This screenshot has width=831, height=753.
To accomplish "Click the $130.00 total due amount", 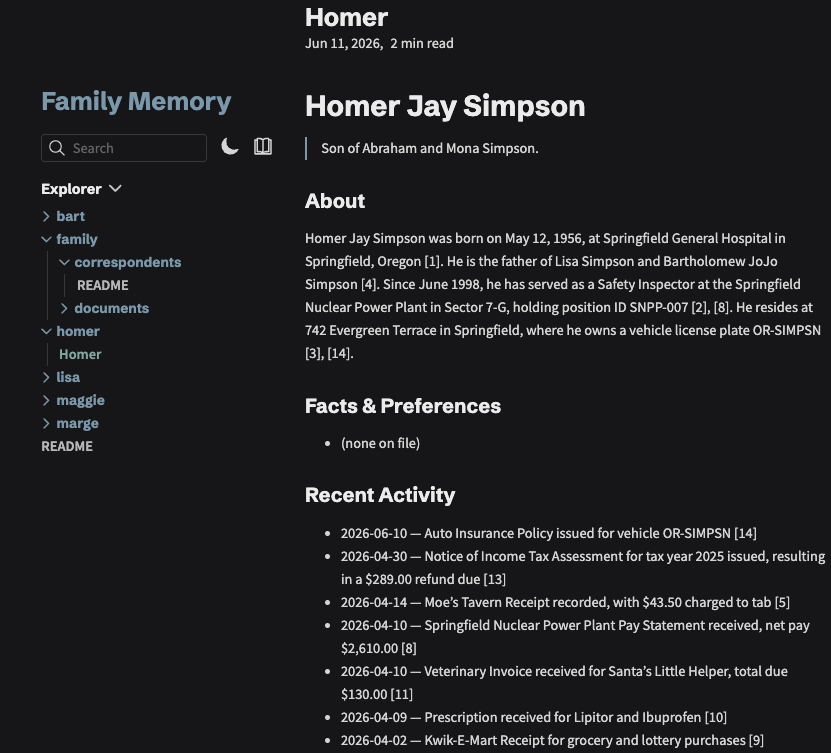I will [x=364, y=694].
